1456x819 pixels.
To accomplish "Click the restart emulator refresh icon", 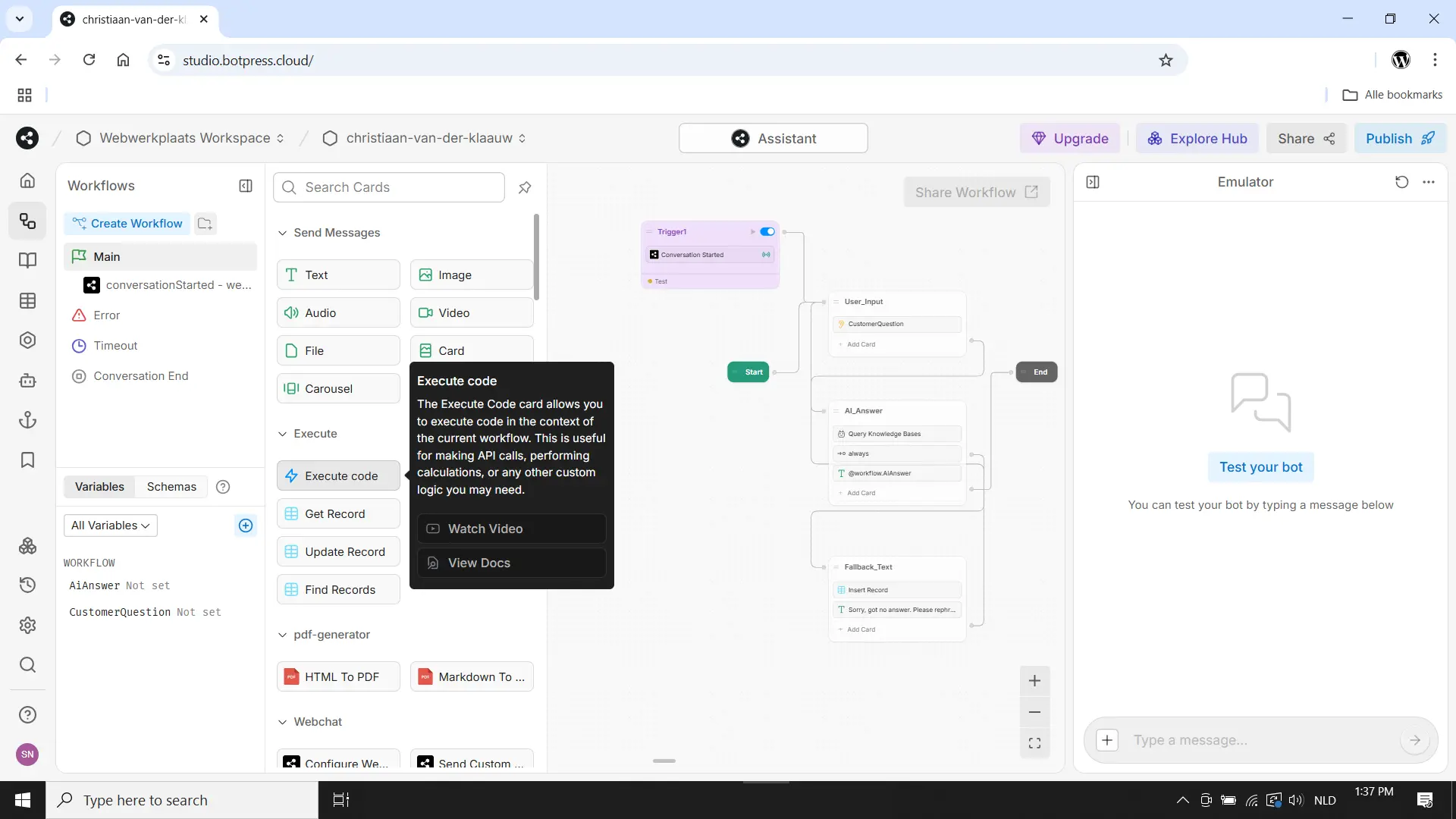I will [x=1401, y=182].
